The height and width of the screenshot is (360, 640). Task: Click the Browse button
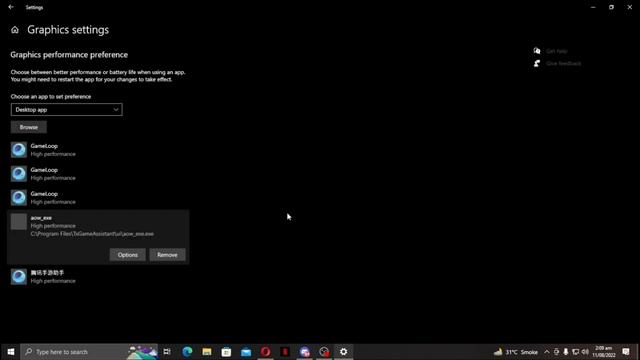[29, 127]
